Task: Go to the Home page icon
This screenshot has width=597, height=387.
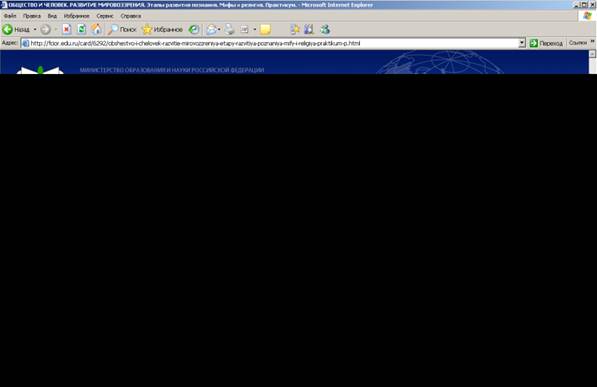Action: 96,29
